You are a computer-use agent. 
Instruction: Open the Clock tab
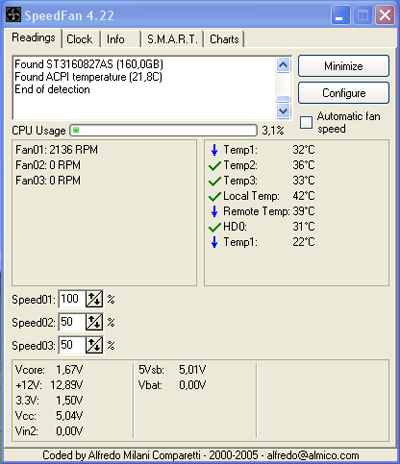click(79, 39)
